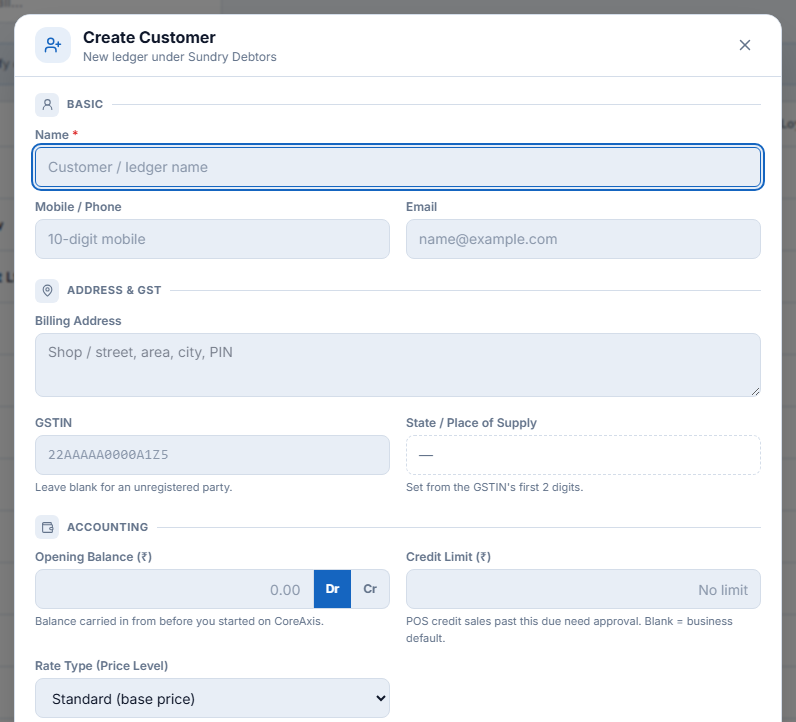Click the 'Balance carried in from before' hint
Viewport: 796px width, 722px height.
pos(179,621)
